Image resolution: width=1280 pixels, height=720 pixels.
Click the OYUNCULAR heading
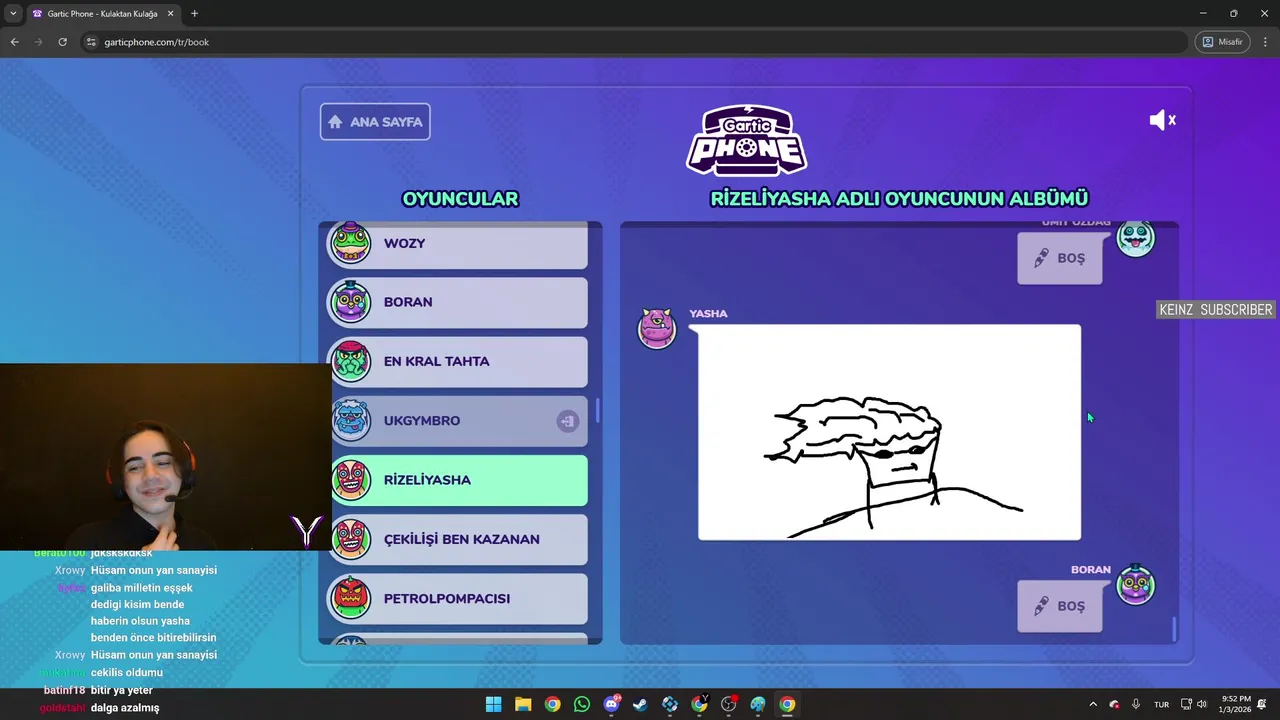[460, 199]
